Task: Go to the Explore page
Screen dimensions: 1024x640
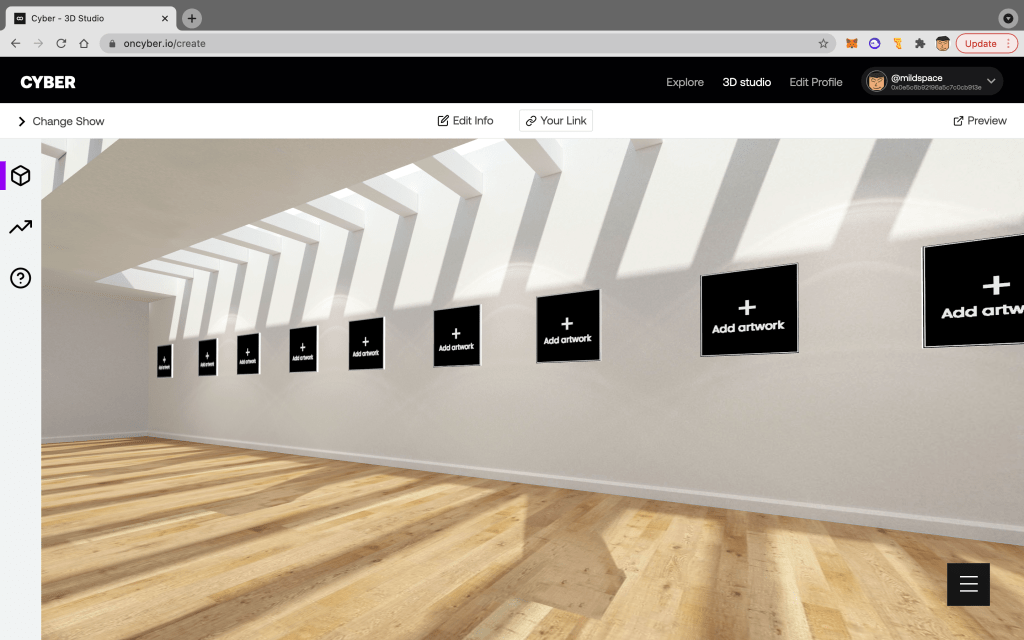Action: pyautogui.click(x=685, y=82)
